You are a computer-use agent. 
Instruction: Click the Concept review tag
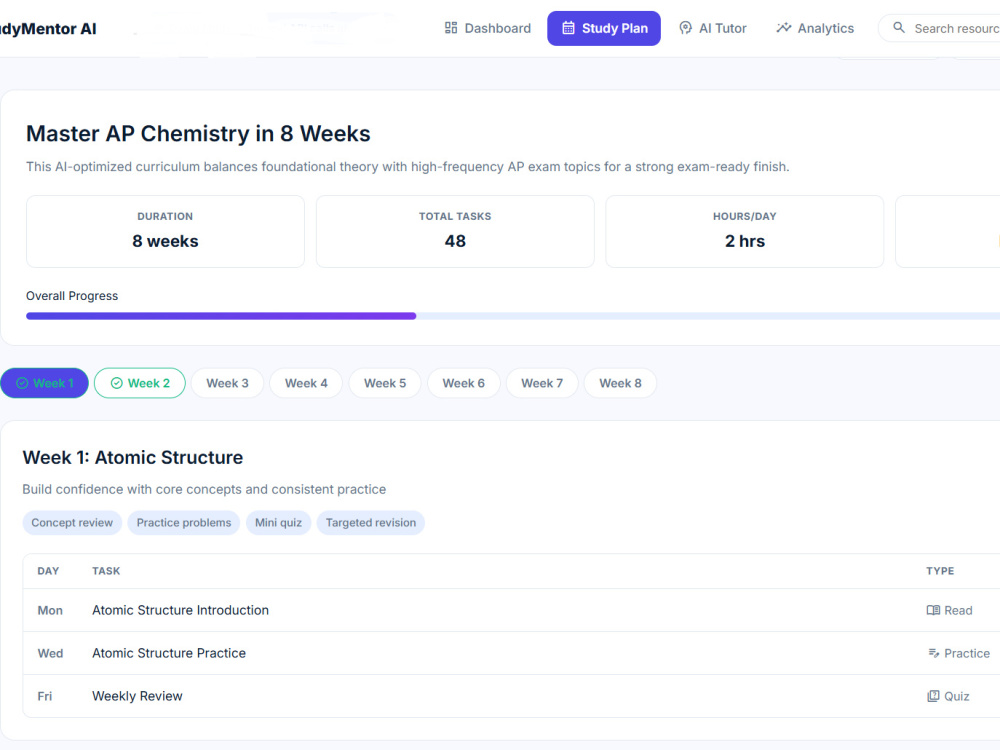(x=72, y=523)
